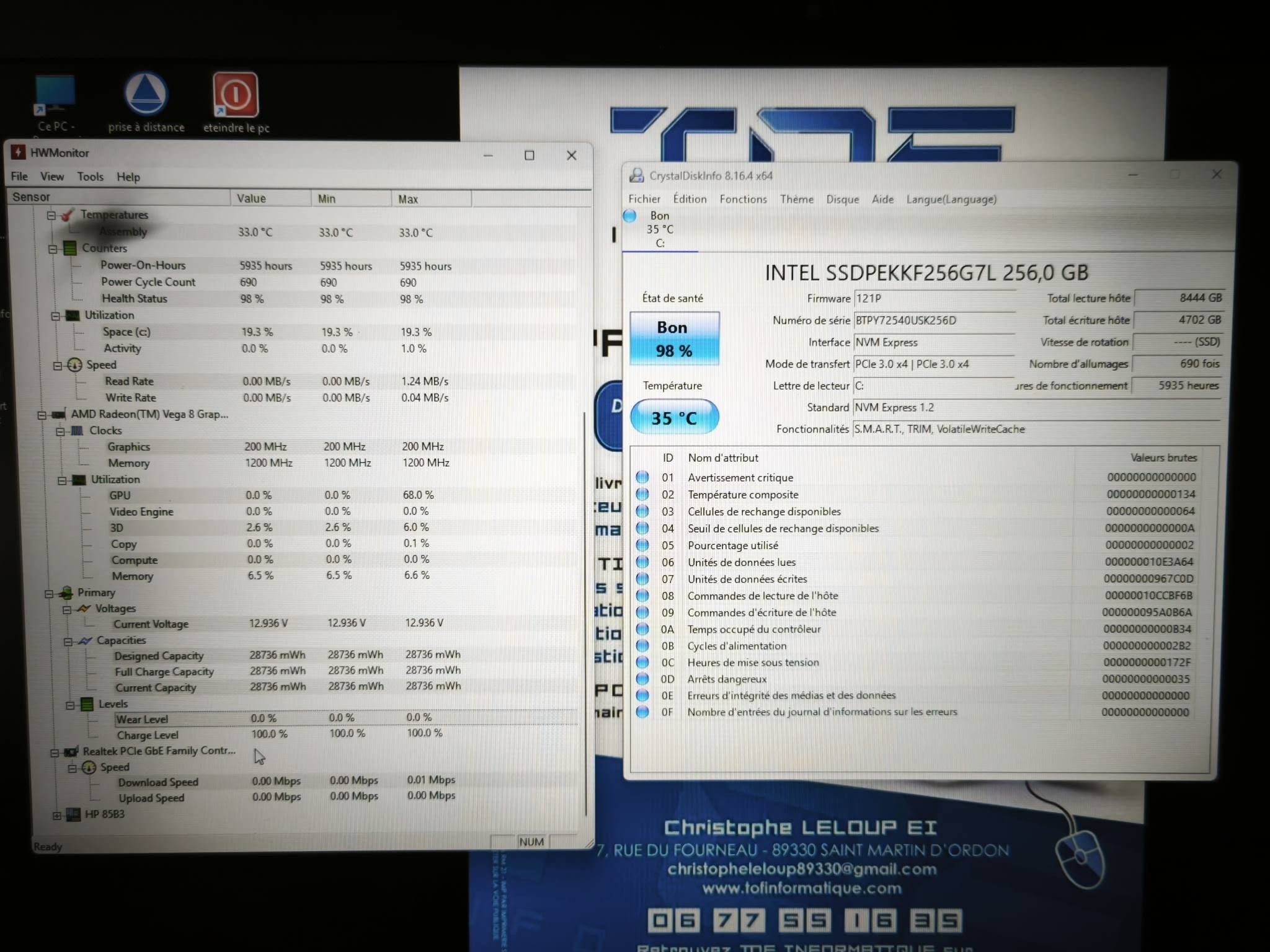1270x952 pixels.
Task: Click the '35 °C' temperature button
Action: click(674, 417)
